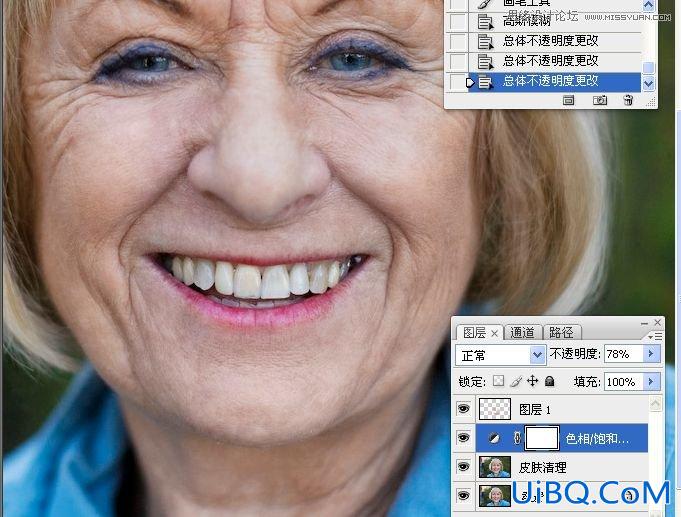Switch to the 图层 tab
This screenshot has height=517, width=681.
[x=475, y=333]
